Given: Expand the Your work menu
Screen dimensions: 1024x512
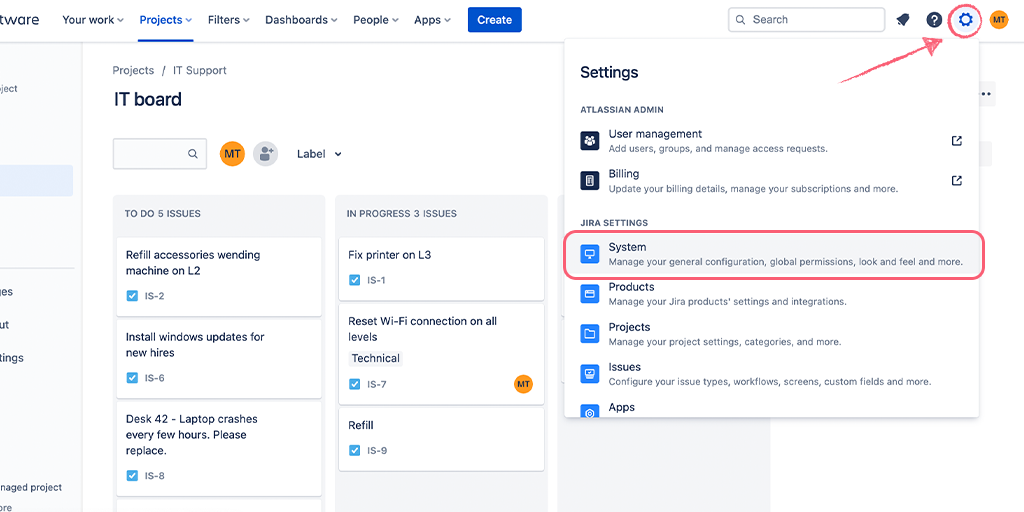Looking at the screenshot, I should click(x=93, y=20).
